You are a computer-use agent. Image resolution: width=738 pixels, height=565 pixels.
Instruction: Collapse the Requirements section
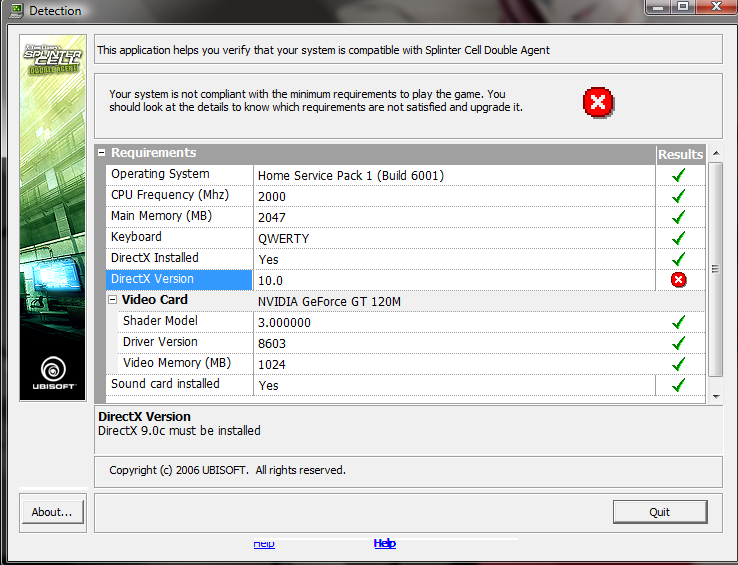101,153
